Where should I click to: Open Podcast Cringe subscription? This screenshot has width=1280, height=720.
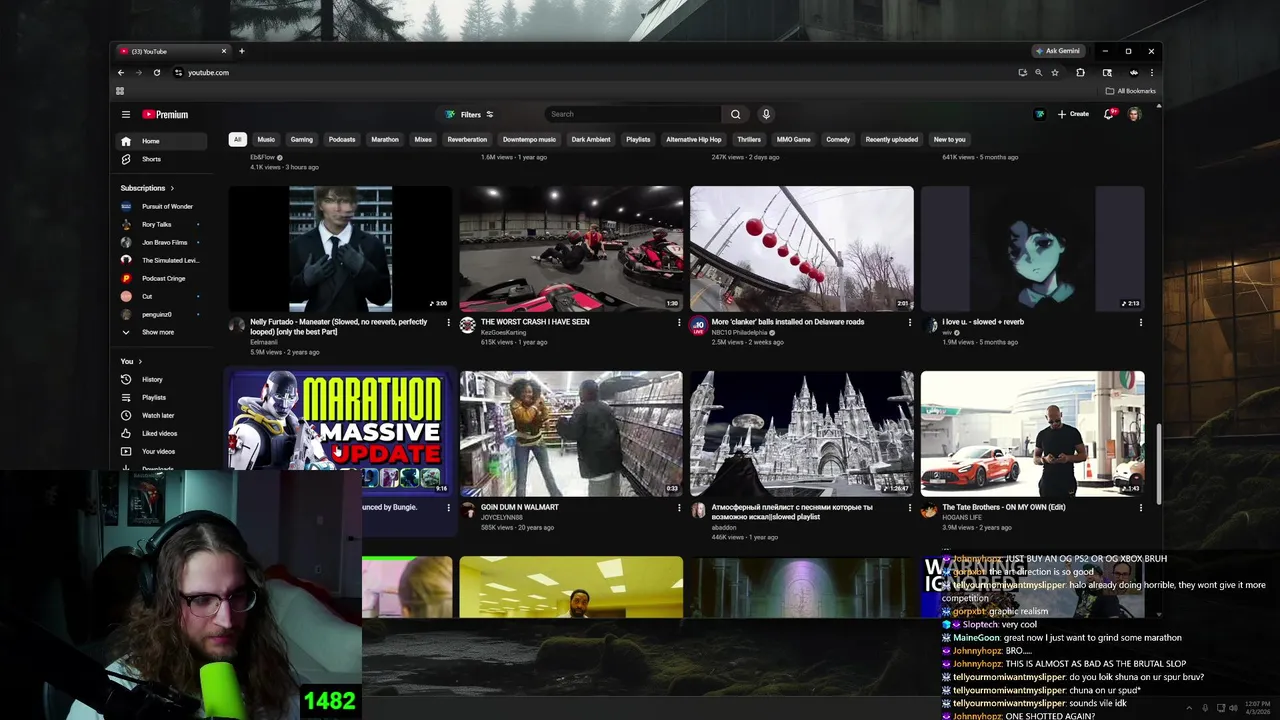[x=160, y=278]
